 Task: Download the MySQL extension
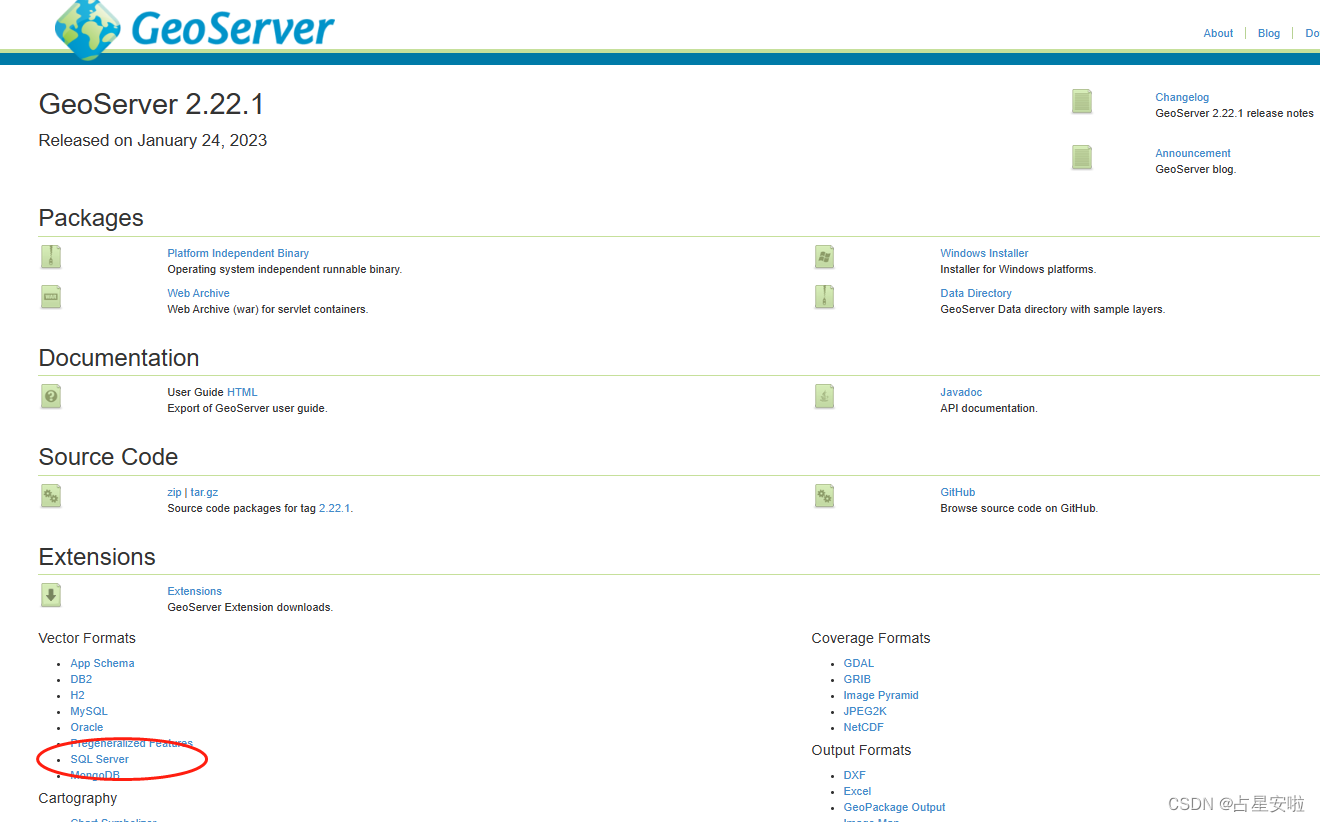click(89, 711)
